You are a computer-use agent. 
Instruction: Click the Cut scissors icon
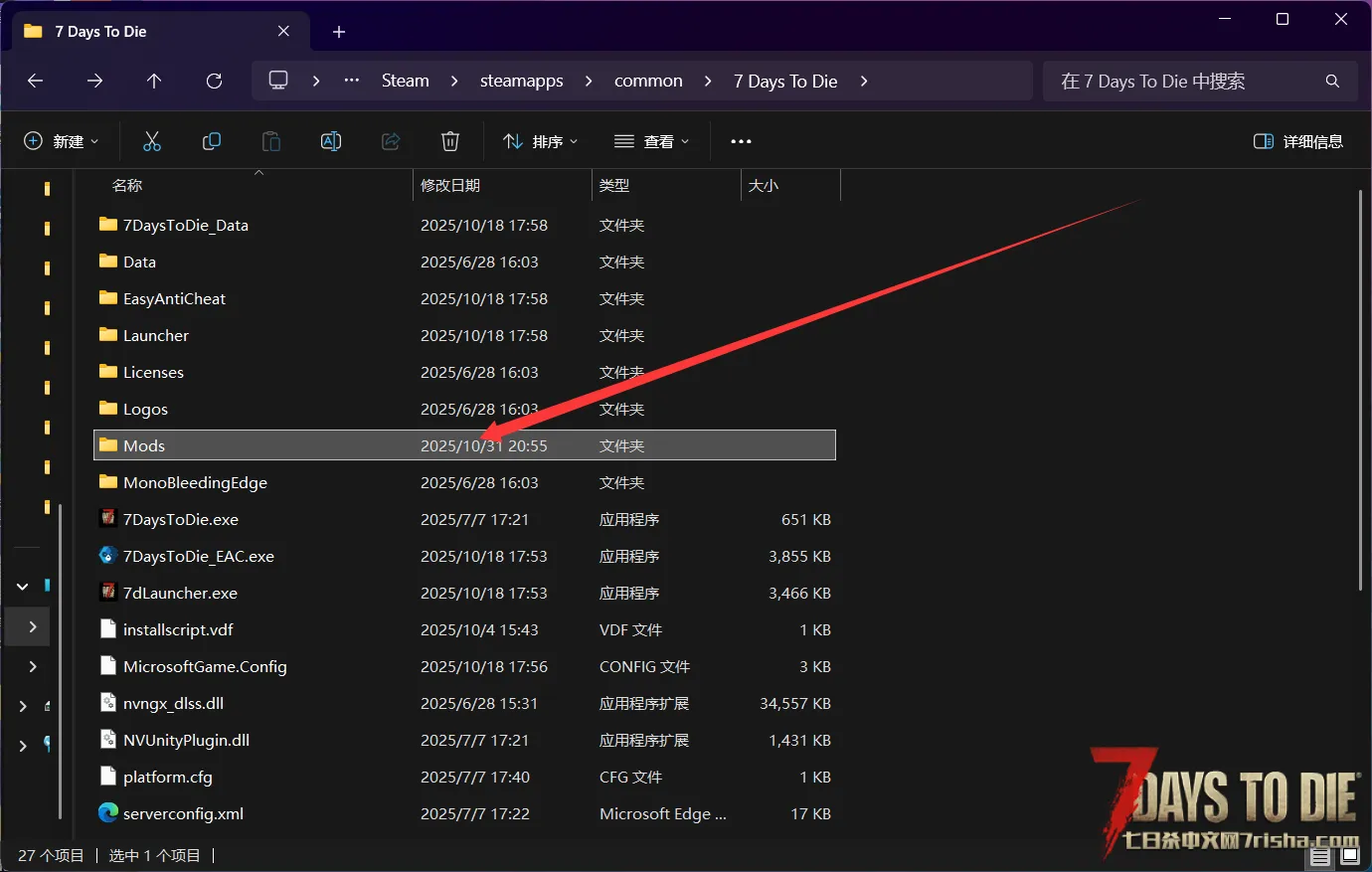[152, 141]
